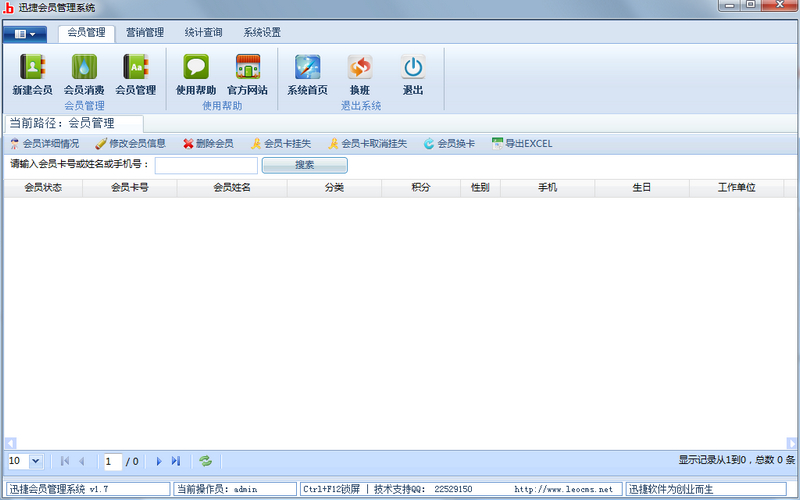800x500 pixels.
Task: Sort by 性别 column header
Action: [x=480, y=188]
